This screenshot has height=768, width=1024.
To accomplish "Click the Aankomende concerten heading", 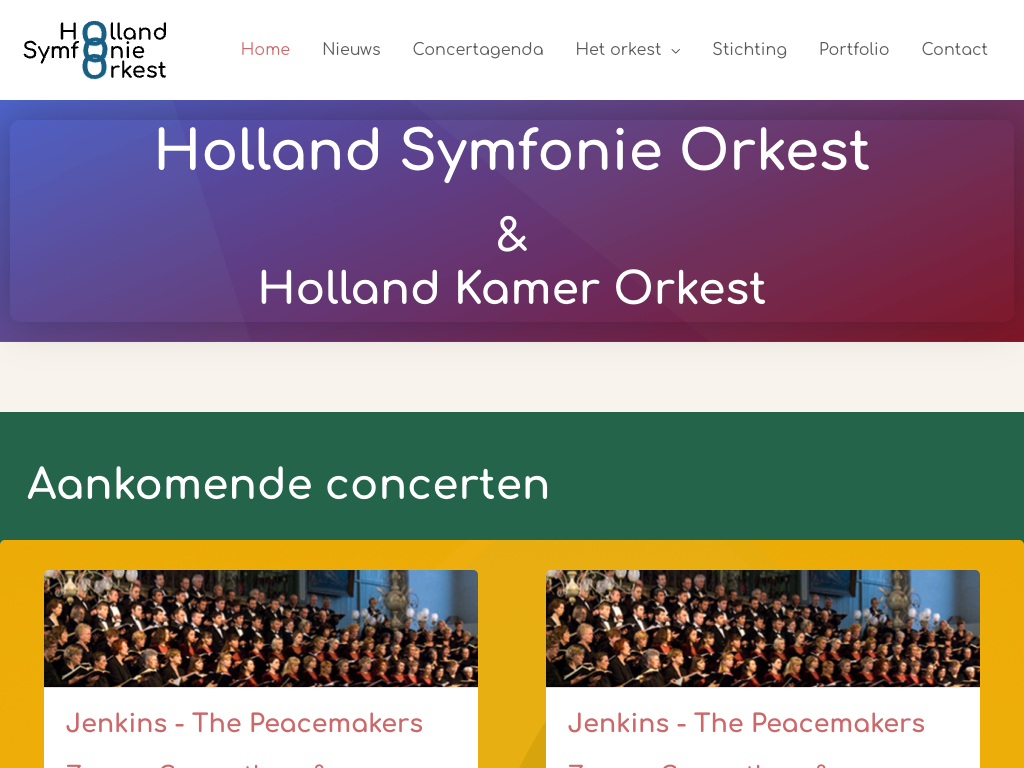I will click(x=288, y=484).
